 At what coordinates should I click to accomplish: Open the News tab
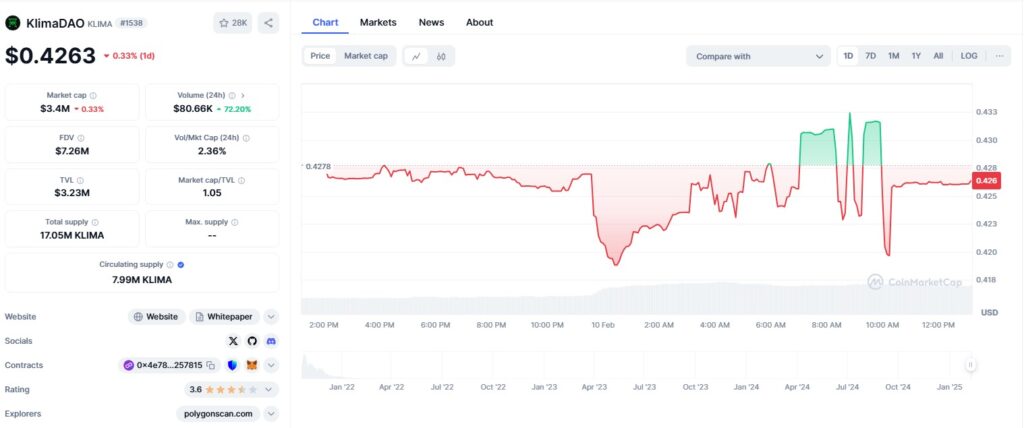(x=431, y=22)
